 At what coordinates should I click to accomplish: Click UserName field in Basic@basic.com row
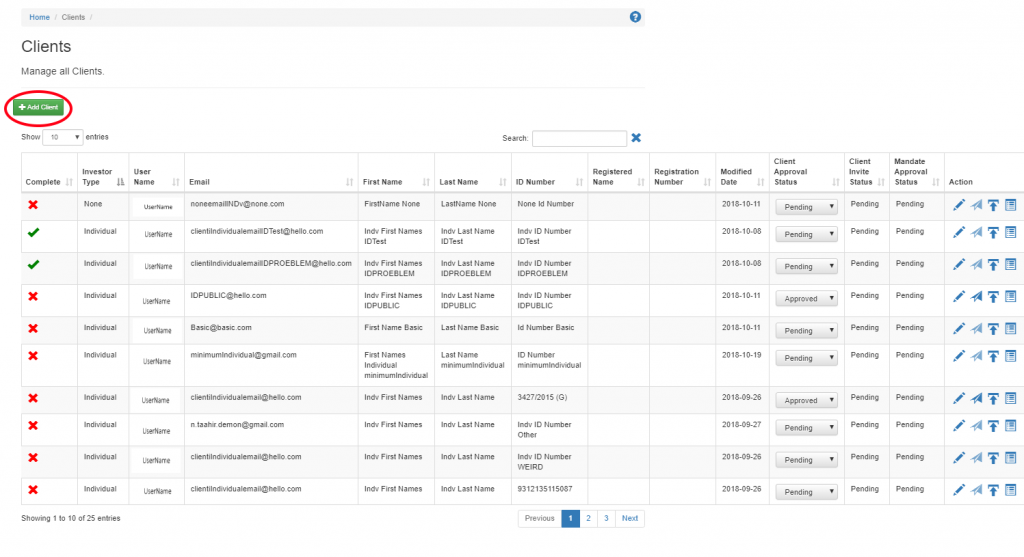coord(157,330)
